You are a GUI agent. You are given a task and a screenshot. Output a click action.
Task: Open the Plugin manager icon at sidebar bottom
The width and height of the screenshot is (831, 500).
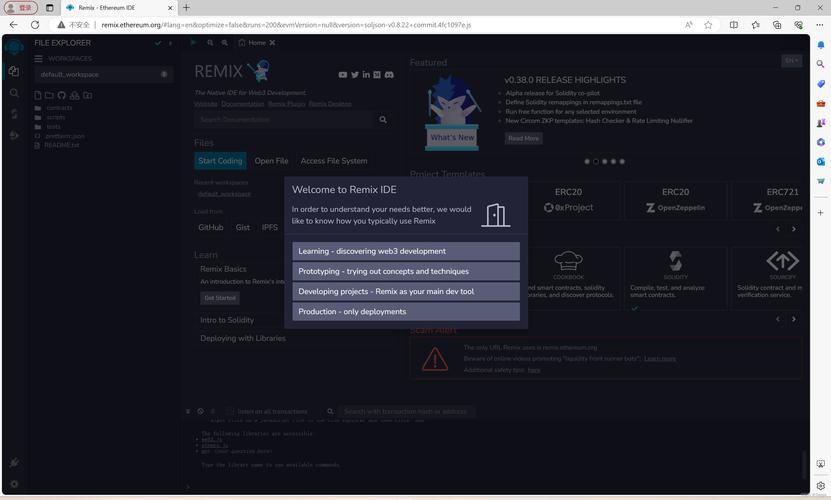[x=14, y=463]
